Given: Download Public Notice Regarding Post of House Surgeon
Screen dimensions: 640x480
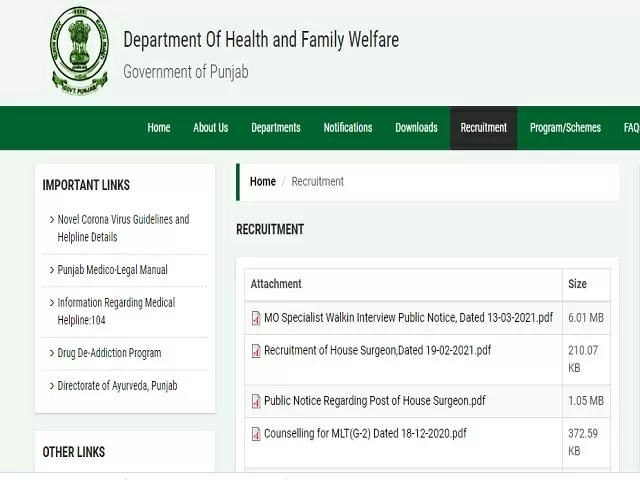Looking at the screenshot, I should pyautogui.click(x=375, y=401).
